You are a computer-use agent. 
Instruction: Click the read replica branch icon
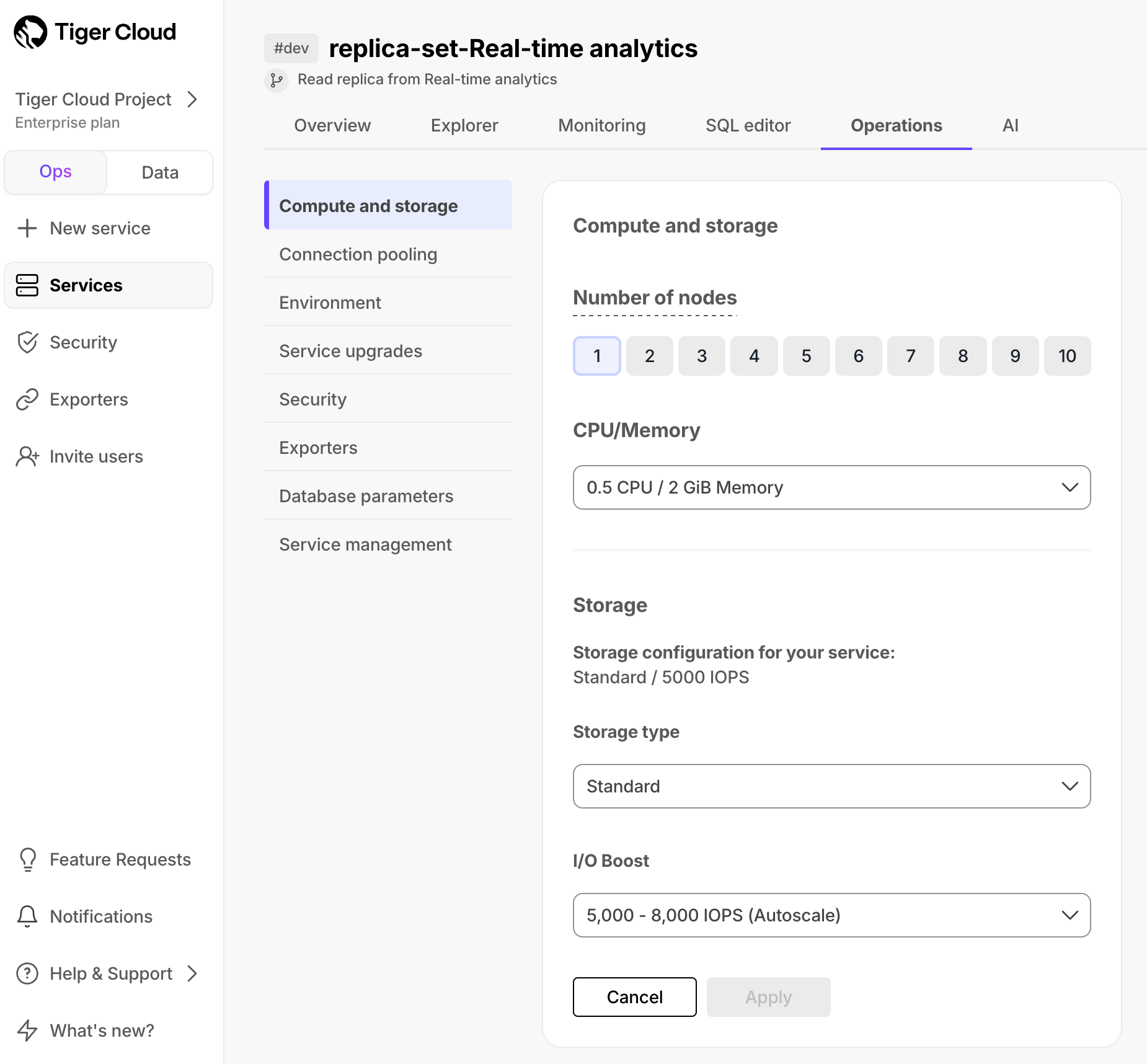pyautogui.click(x=277, y=80)
